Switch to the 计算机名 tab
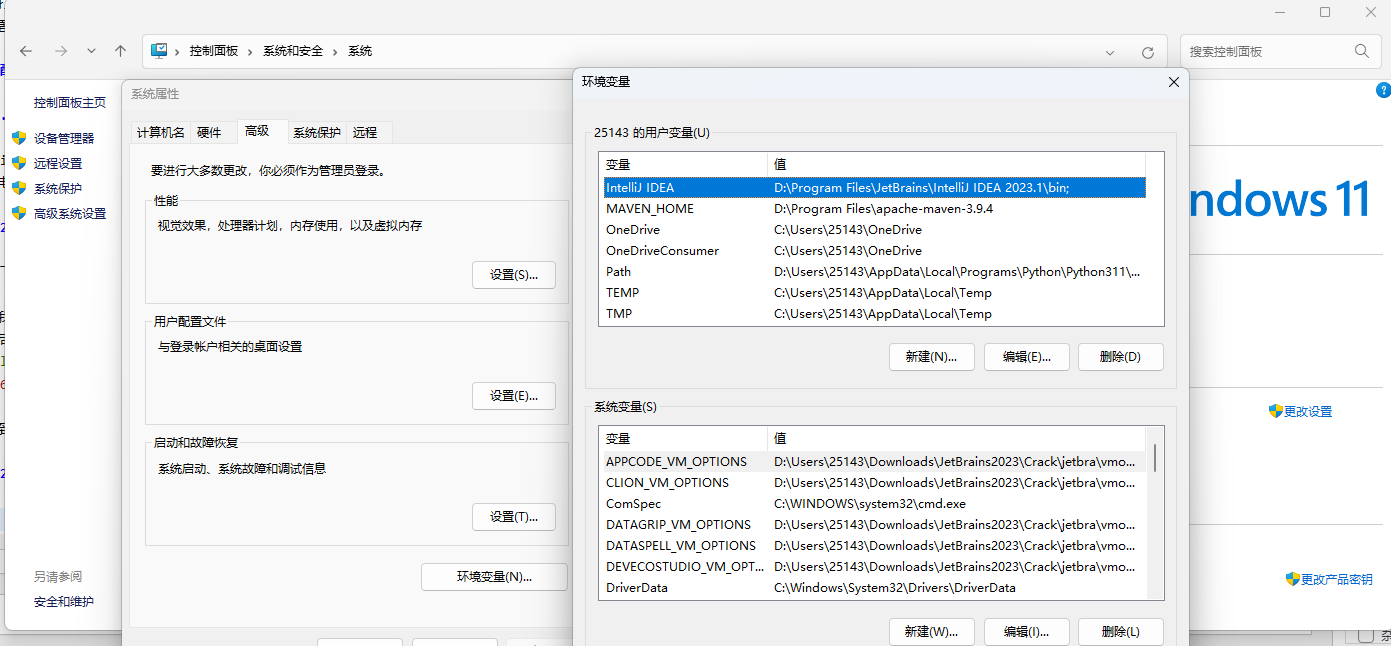 point(159,131)
